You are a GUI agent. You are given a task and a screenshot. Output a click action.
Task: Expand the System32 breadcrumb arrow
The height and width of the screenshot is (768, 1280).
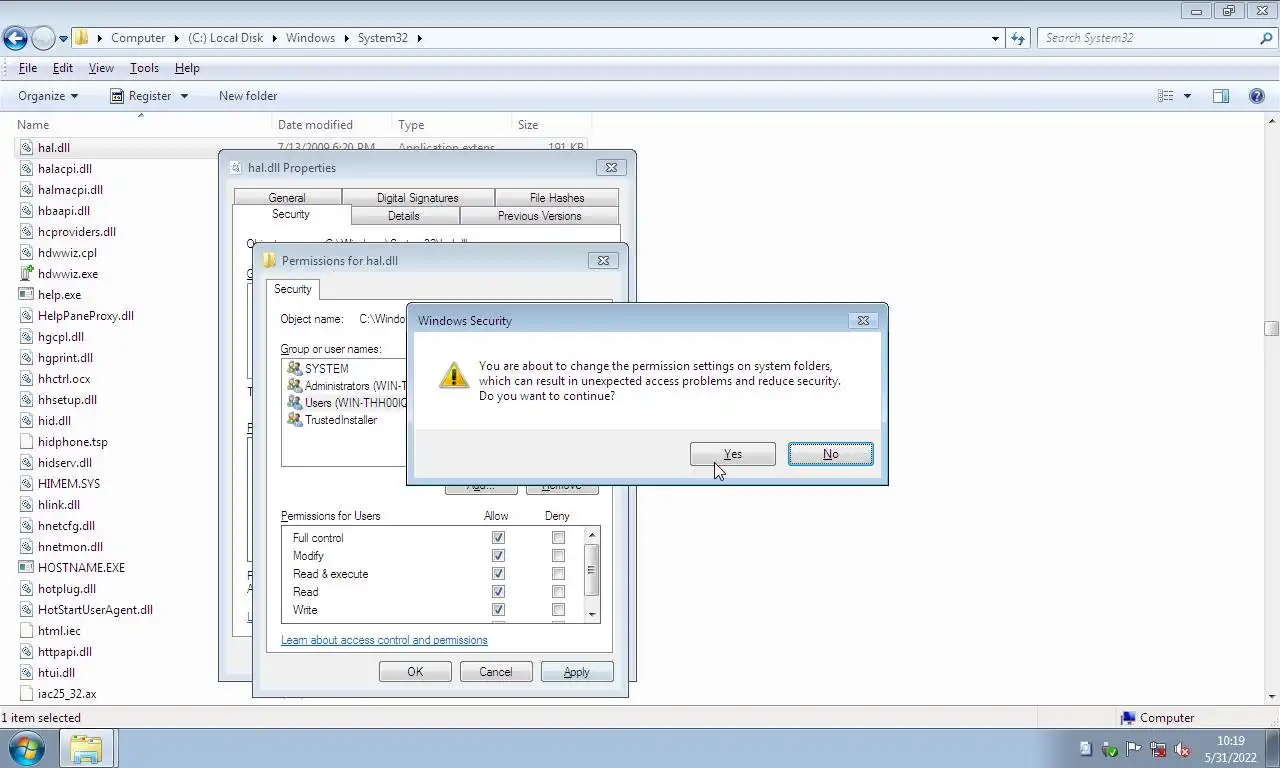pyautogui.click(x=420, y=38)
